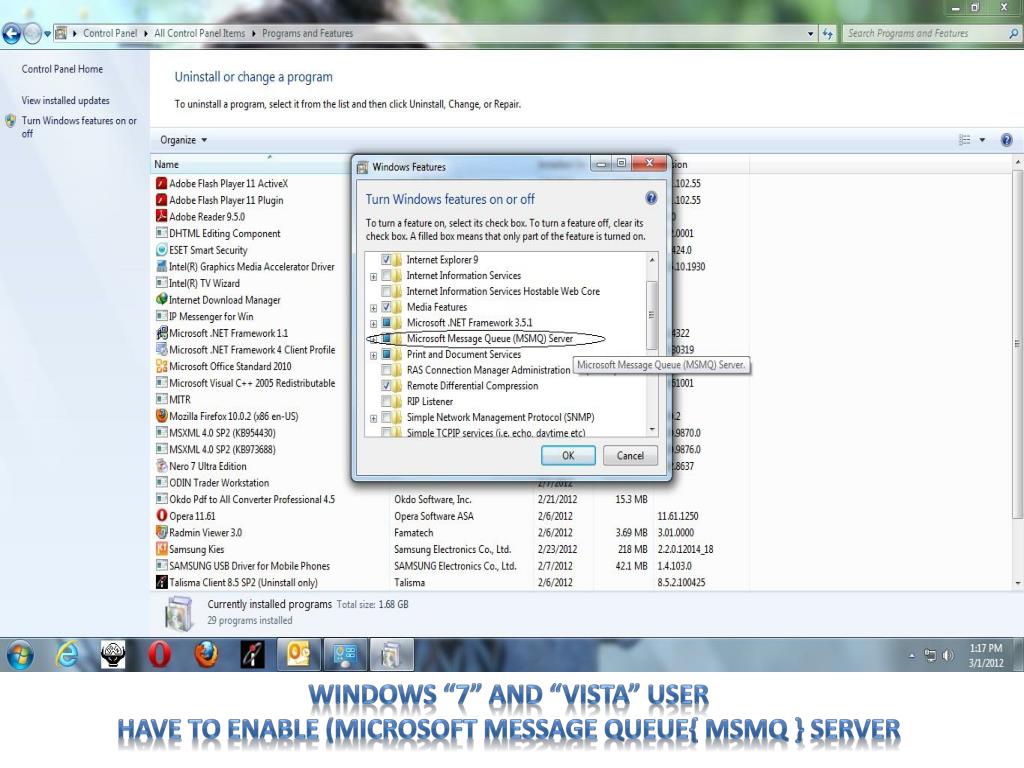The height and width of the screenshot is (768, 1024).
Task: Click the Microsoft Office Standard 2010 icon
Action: coord(161,366)
